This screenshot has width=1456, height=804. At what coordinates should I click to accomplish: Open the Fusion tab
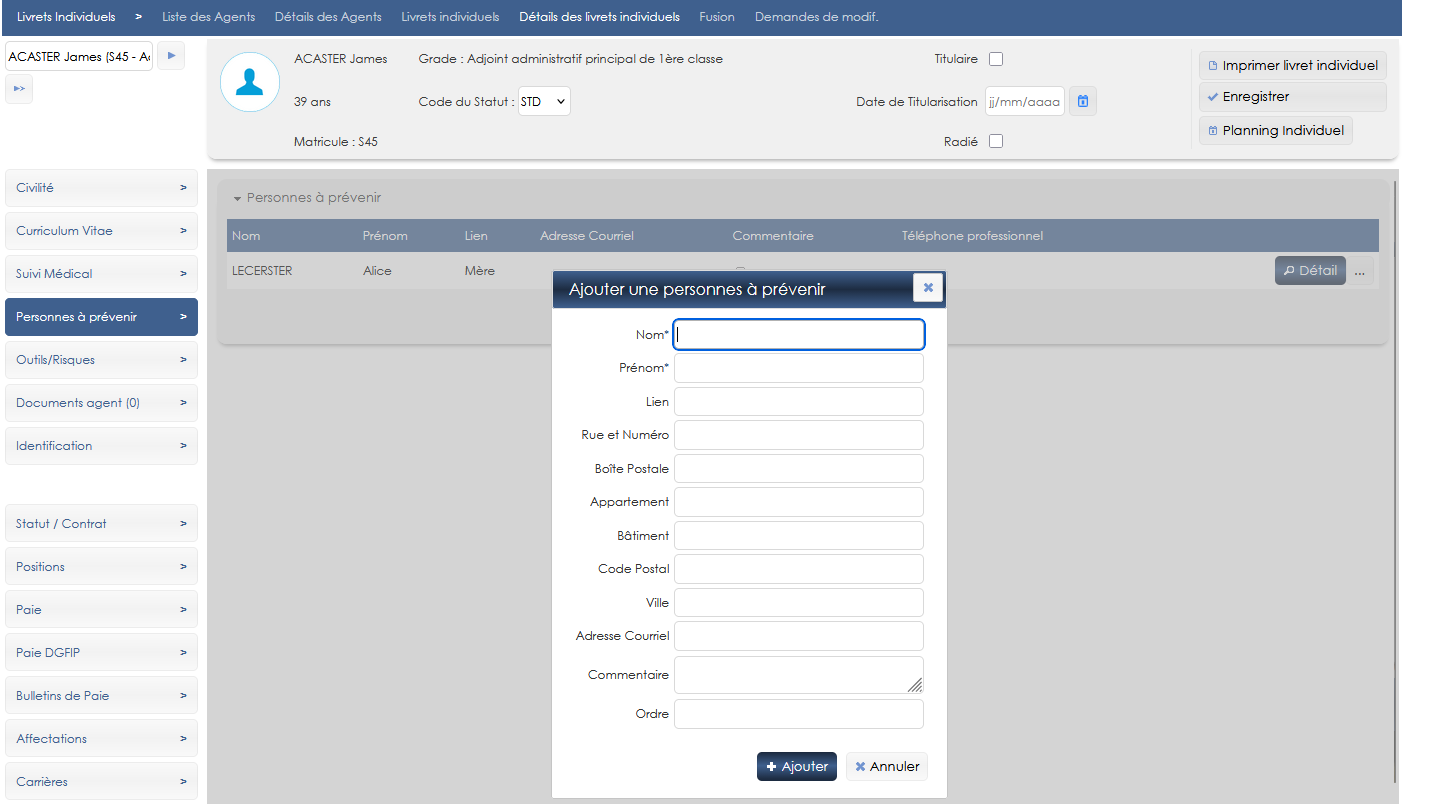(716, 17)
